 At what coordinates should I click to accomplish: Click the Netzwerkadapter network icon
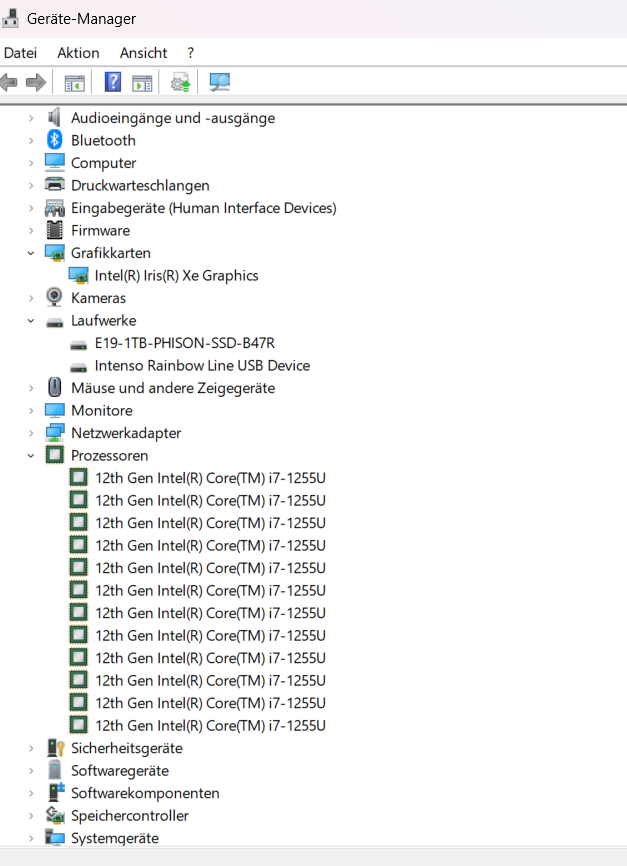55,433
